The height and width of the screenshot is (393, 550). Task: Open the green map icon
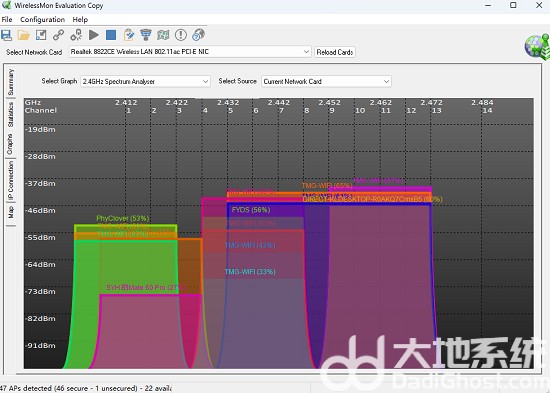163,35
